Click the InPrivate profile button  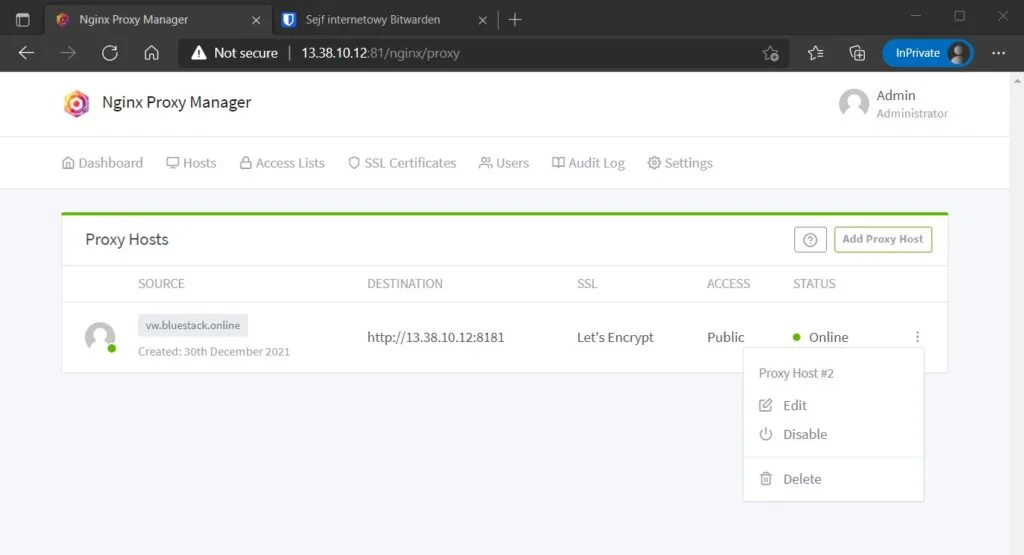click(x=927, y=53)
